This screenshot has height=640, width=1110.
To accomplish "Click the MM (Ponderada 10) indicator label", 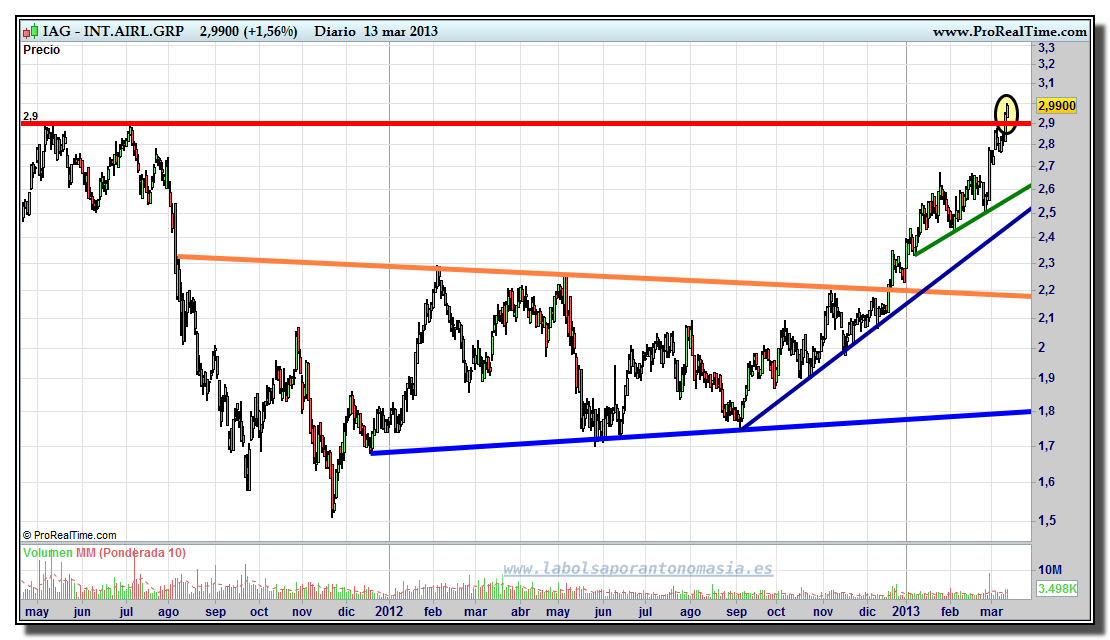I will pos(130,552).
